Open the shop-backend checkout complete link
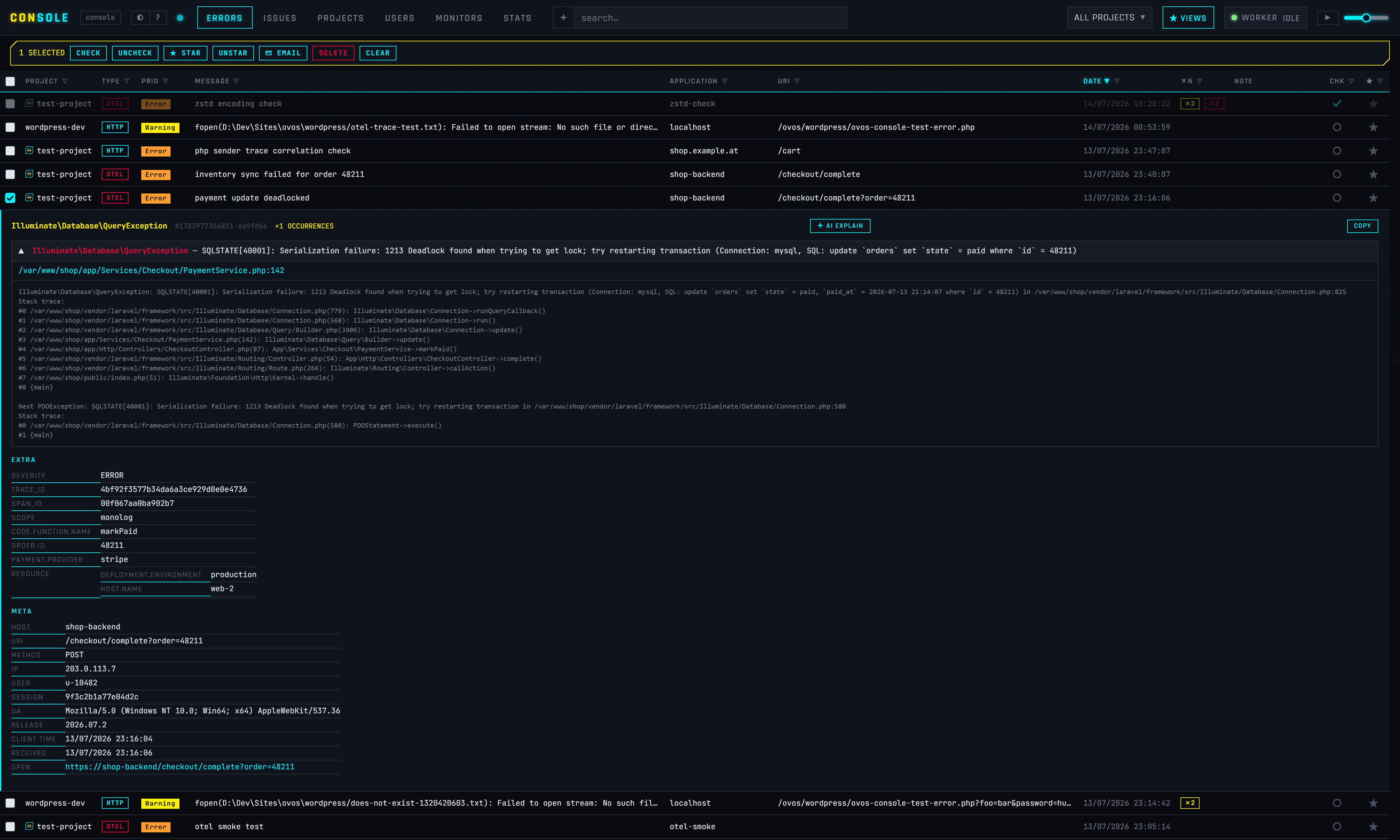The height and width of the screenshot is (840, 1400). (179, 767)
